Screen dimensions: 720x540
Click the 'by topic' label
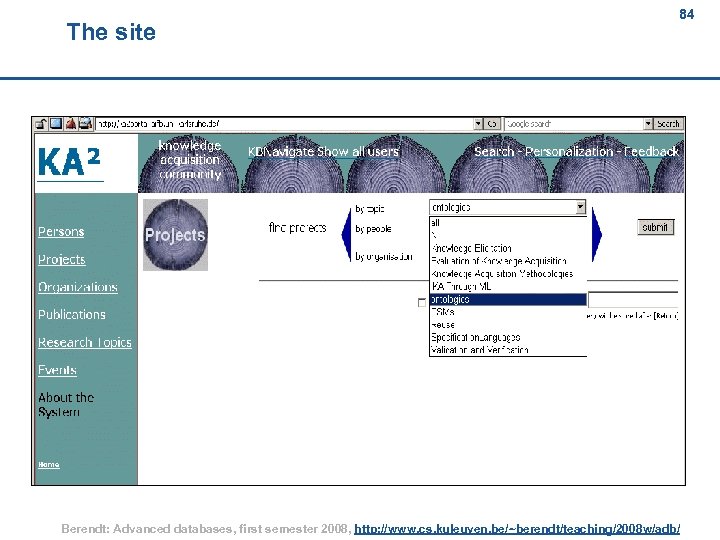coord(370,209)
